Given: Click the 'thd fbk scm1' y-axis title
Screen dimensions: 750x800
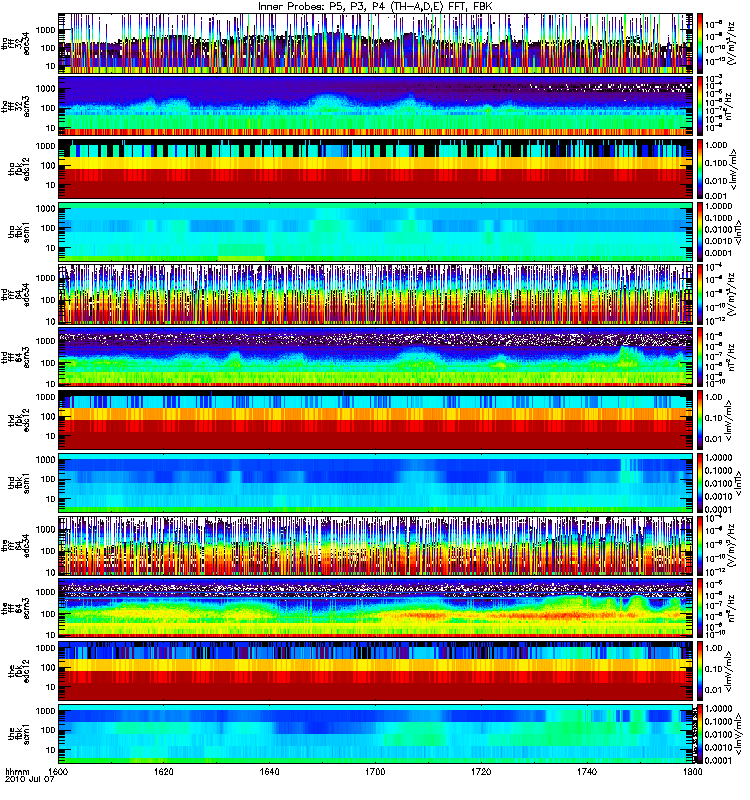Looking at the screenshot, I should point(19,483).
